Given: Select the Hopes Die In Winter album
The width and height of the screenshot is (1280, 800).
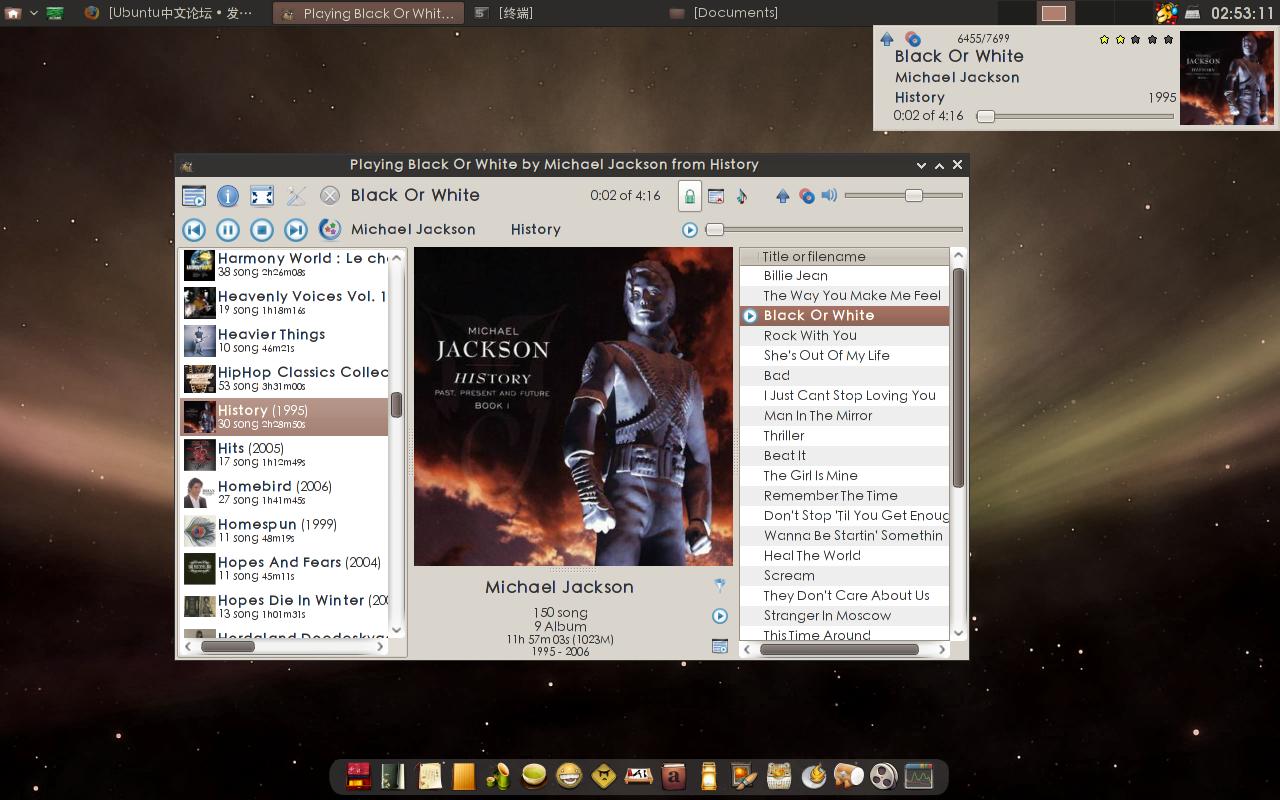Looking at the screenshot, I should point(284,607).
